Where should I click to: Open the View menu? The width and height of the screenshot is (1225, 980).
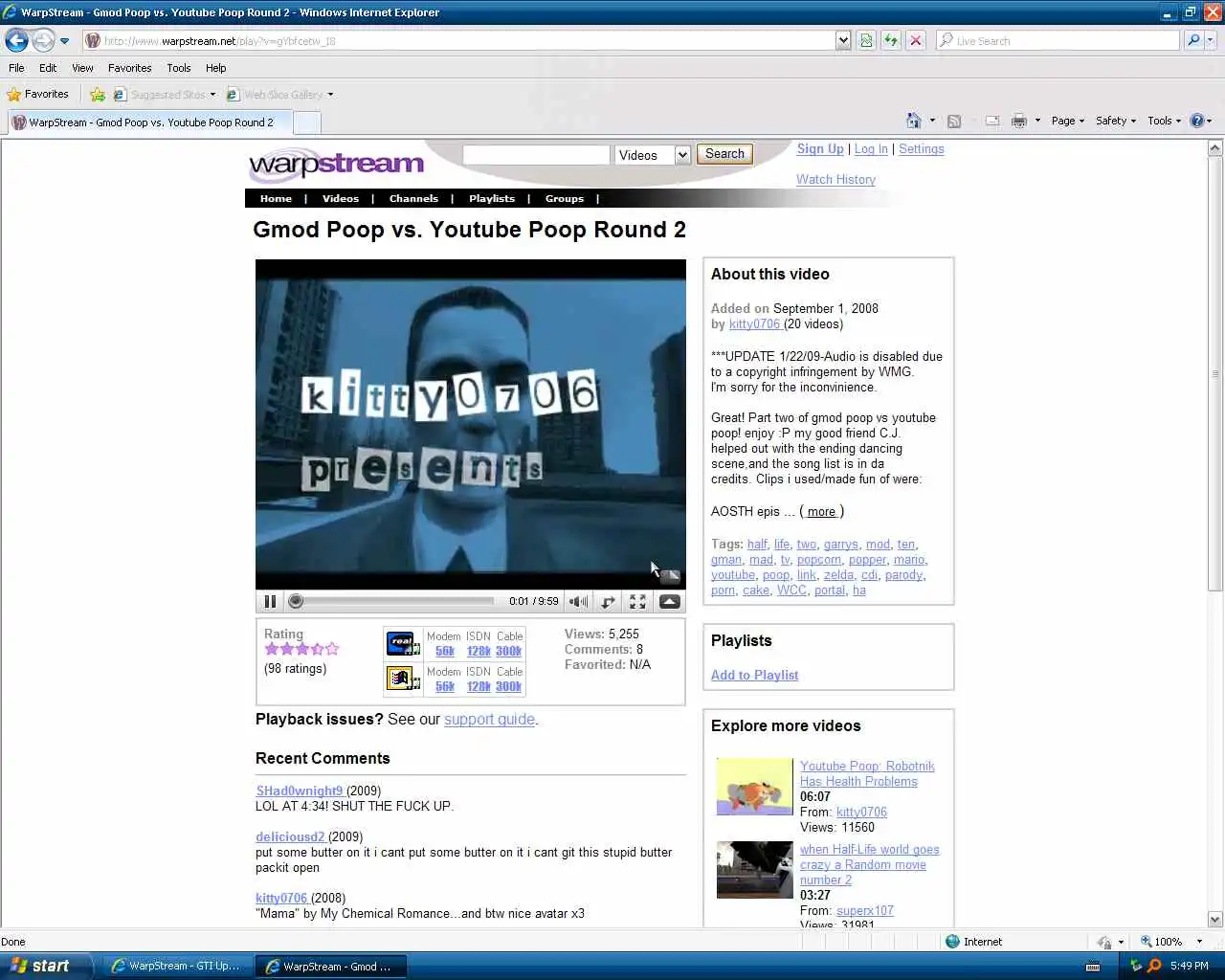pyautogui.click(x=82, y=68)
